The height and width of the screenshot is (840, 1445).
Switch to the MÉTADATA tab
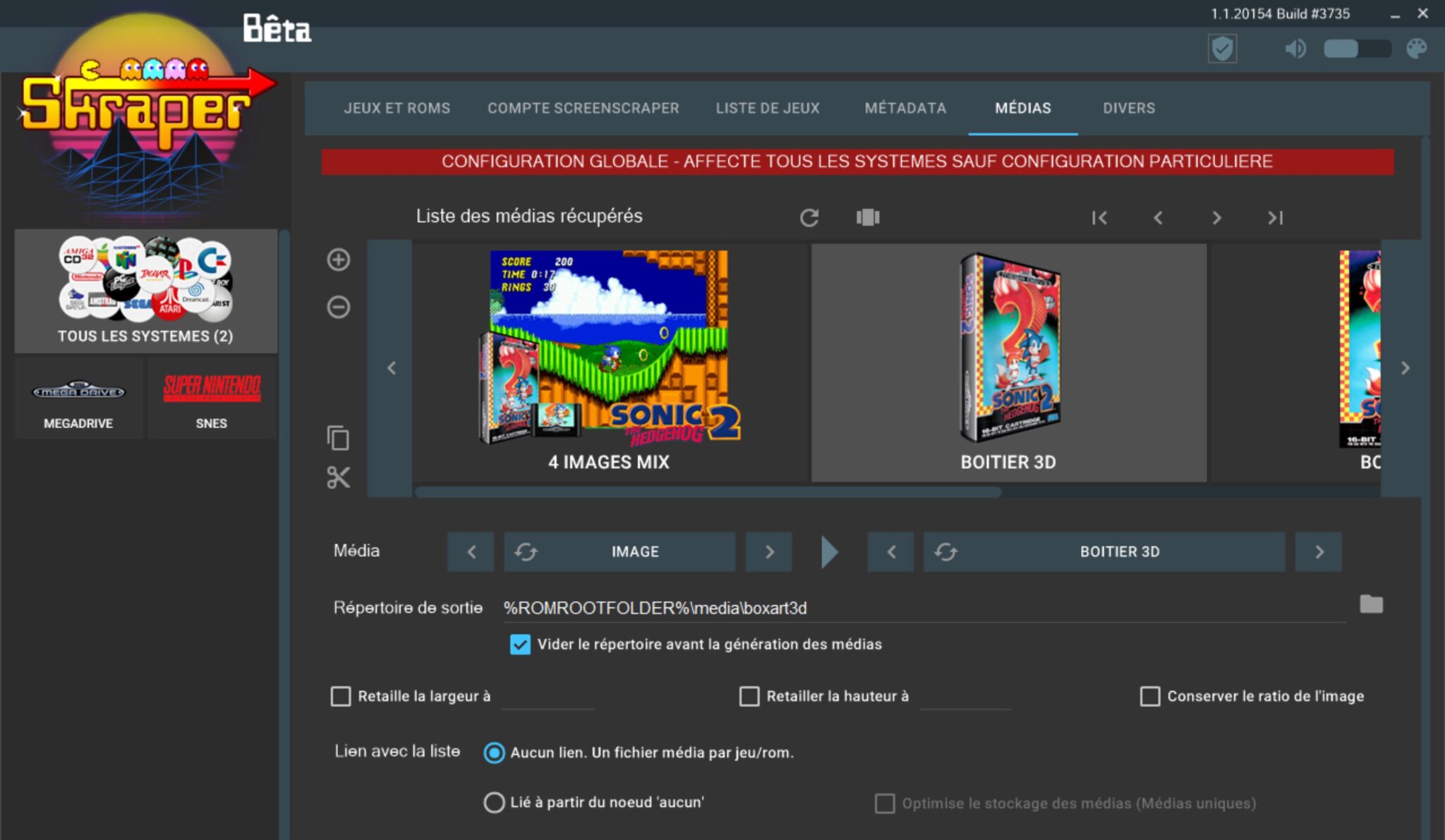tap(905, 108)
